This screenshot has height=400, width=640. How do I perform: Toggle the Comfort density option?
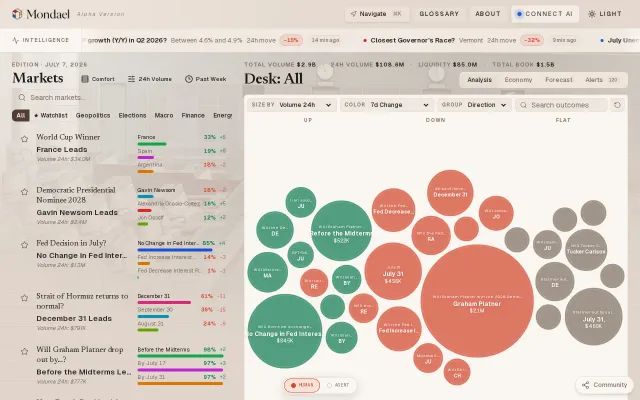(98, 79)
